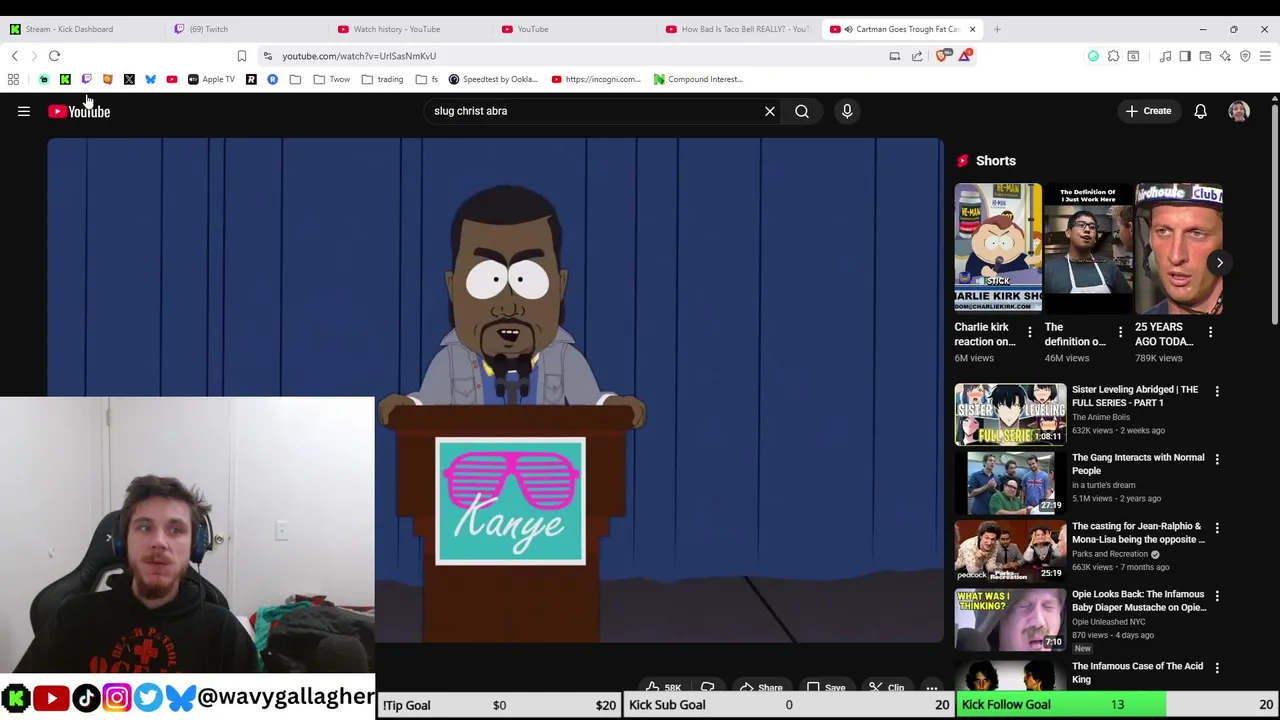Open browser main hamburger menu
The width and height of the screenshot is (1280, 720).
click(1265, 56)
